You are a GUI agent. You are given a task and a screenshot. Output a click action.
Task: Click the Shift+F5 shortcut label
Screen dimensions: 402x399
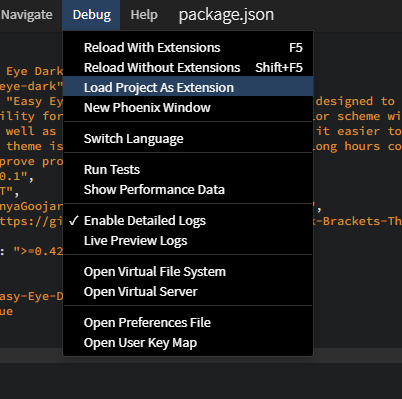point(279,68)
